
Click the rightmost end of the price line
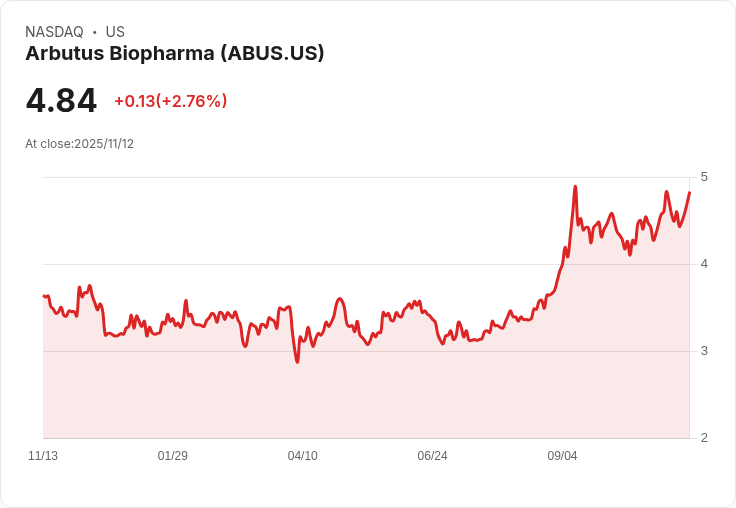tap(689, 193)
